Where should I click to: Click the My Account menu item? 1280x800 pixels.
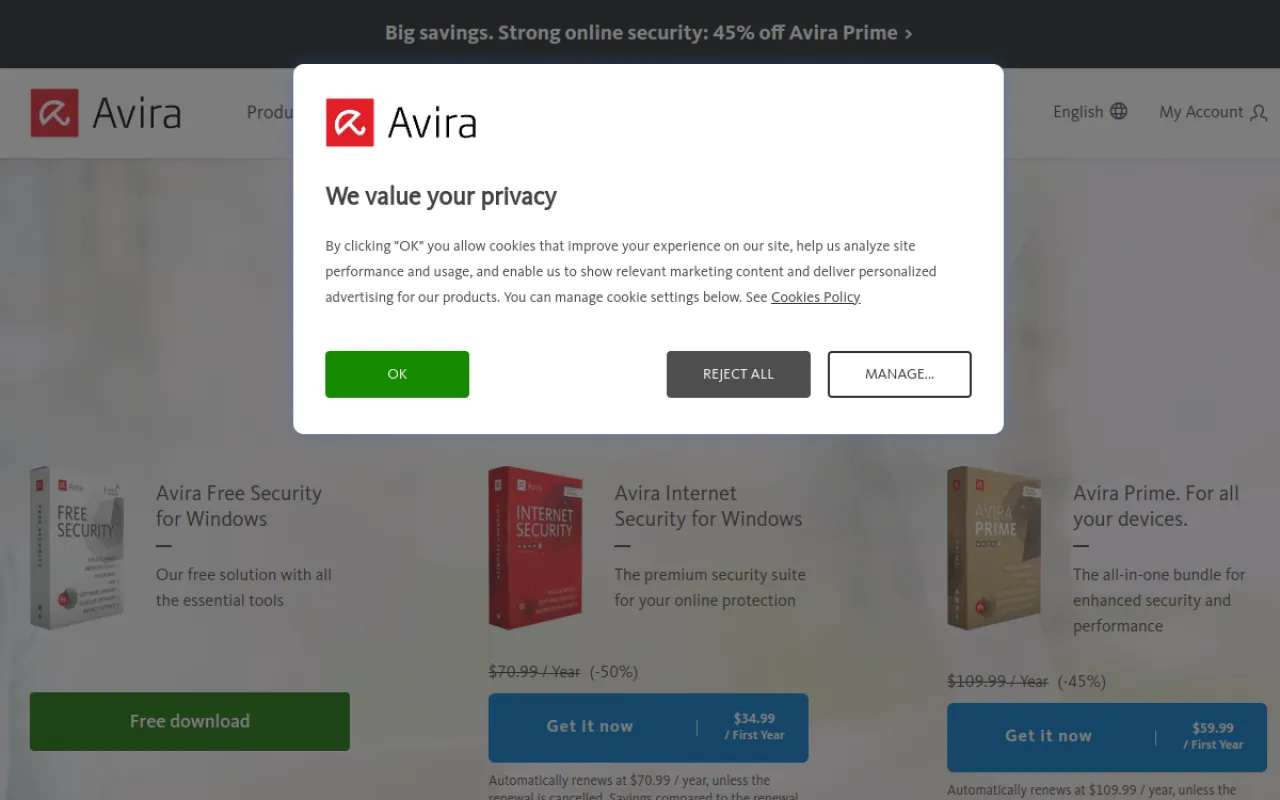(1200, 112)
